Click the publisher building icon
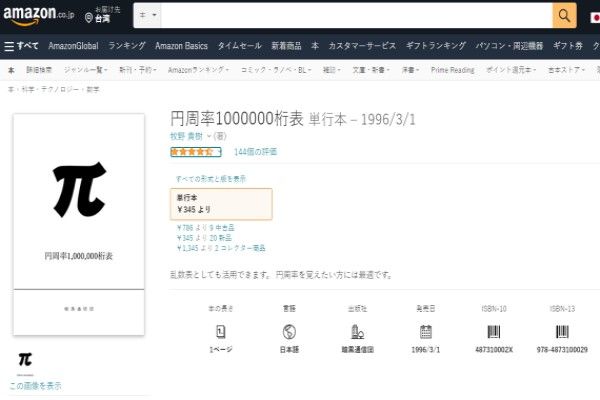Screen dimensions: 600x400 [357, 331]
